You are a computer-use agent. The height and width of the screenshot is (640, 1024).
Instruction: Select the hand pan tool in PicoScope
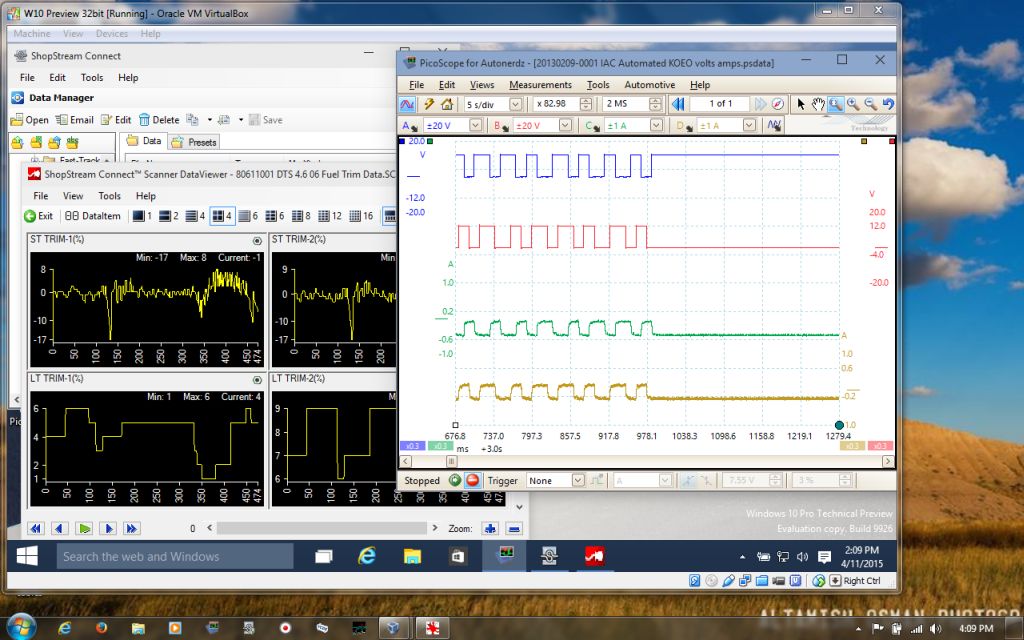tap(818, 104)
